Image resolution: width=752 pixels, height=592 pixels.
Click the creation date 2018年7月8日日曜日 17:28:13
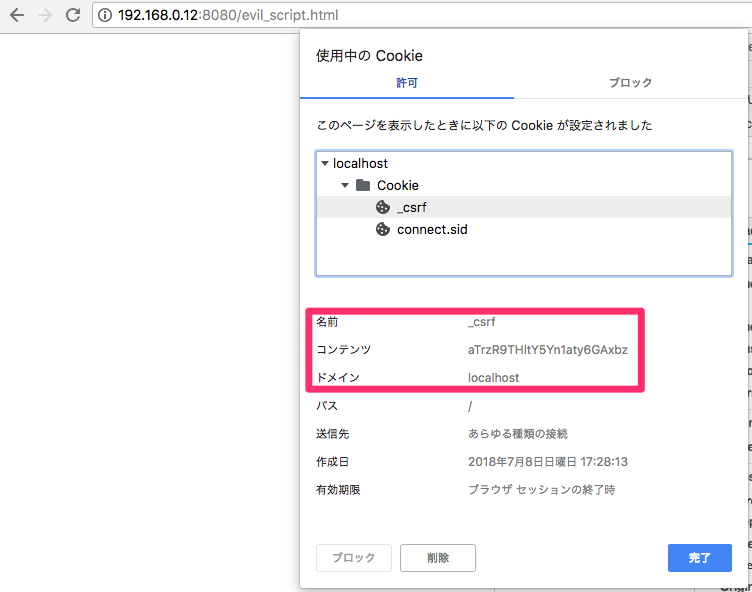[548, 462]
